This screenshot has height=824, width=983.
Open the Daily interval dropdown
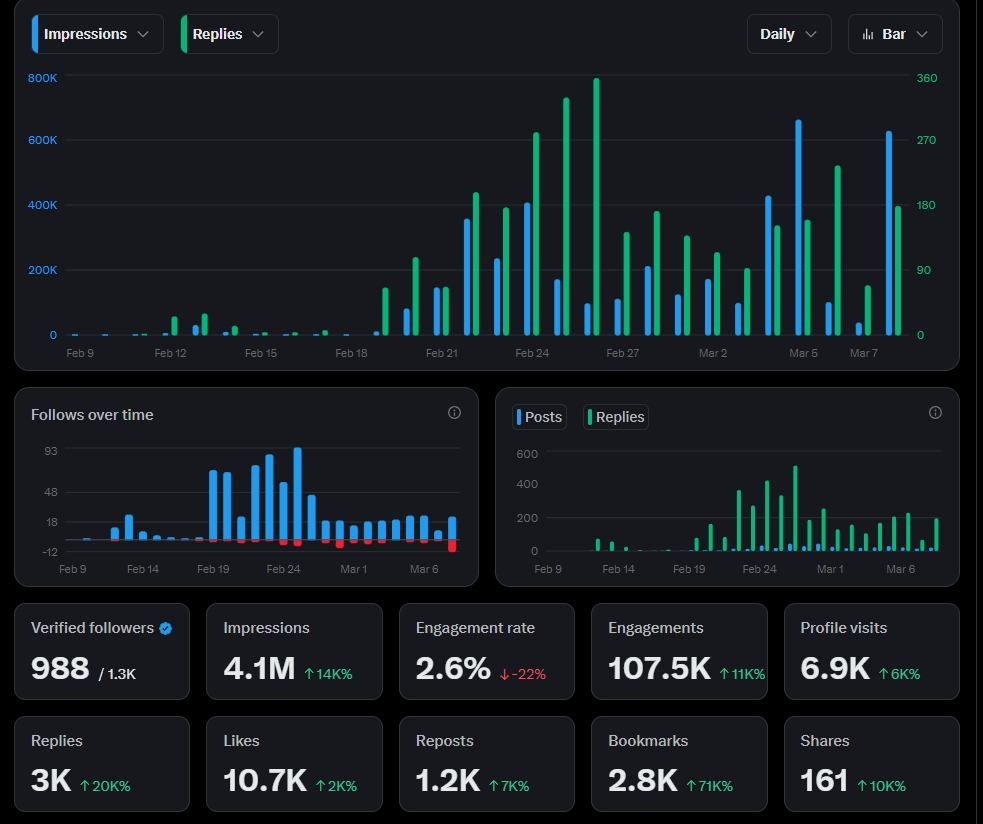coord(789,34)
